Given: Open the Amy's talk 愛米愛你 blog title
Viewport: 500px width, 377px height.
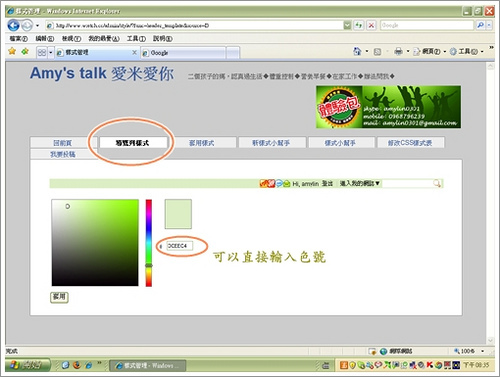Looking at the screenshot, I should pyautogui.click(x=102, y=73).
